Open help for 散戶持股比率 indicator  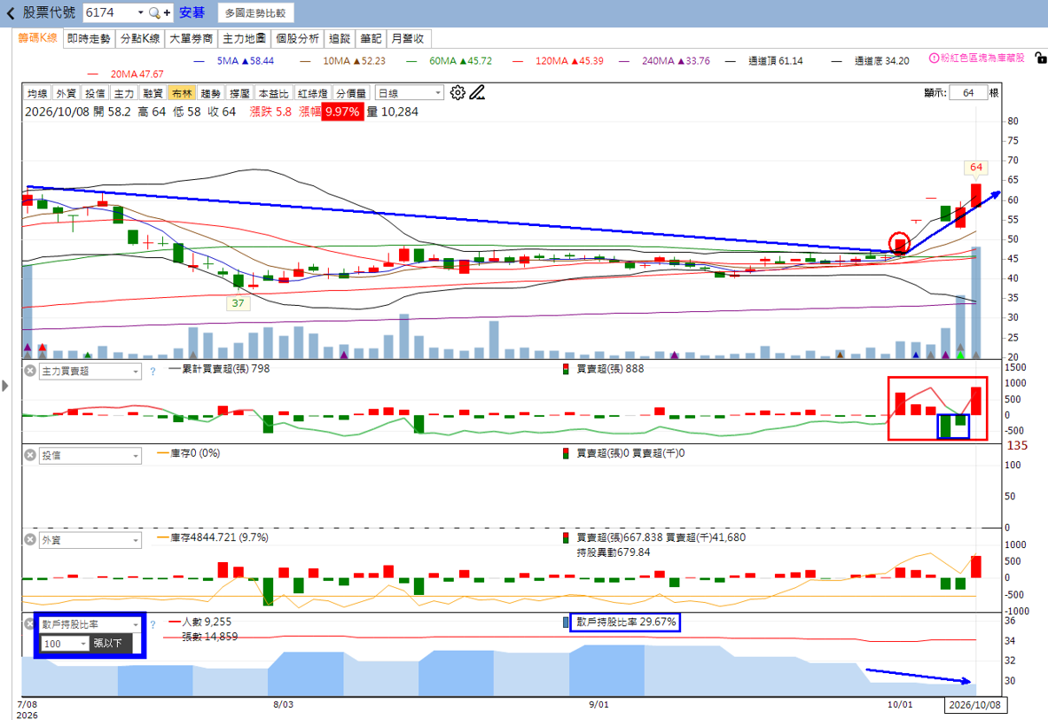coord(152,624)
